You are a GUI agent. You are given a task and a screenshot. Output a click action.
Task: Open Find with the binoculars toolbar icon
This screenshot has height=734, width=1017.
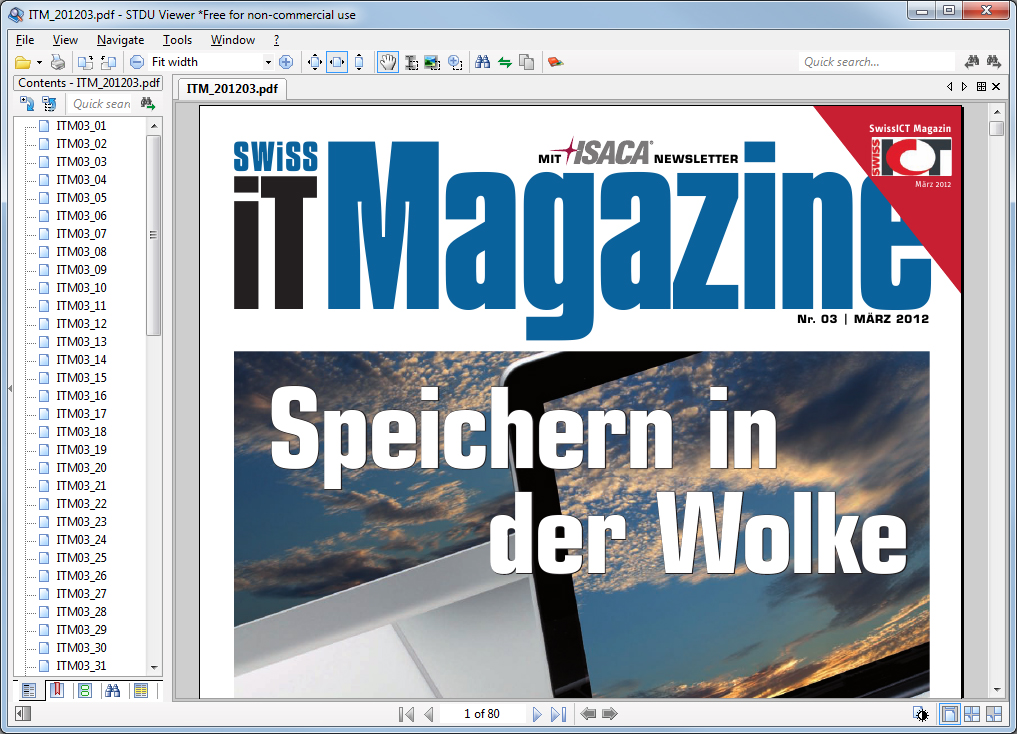click(x=483, y=62)
